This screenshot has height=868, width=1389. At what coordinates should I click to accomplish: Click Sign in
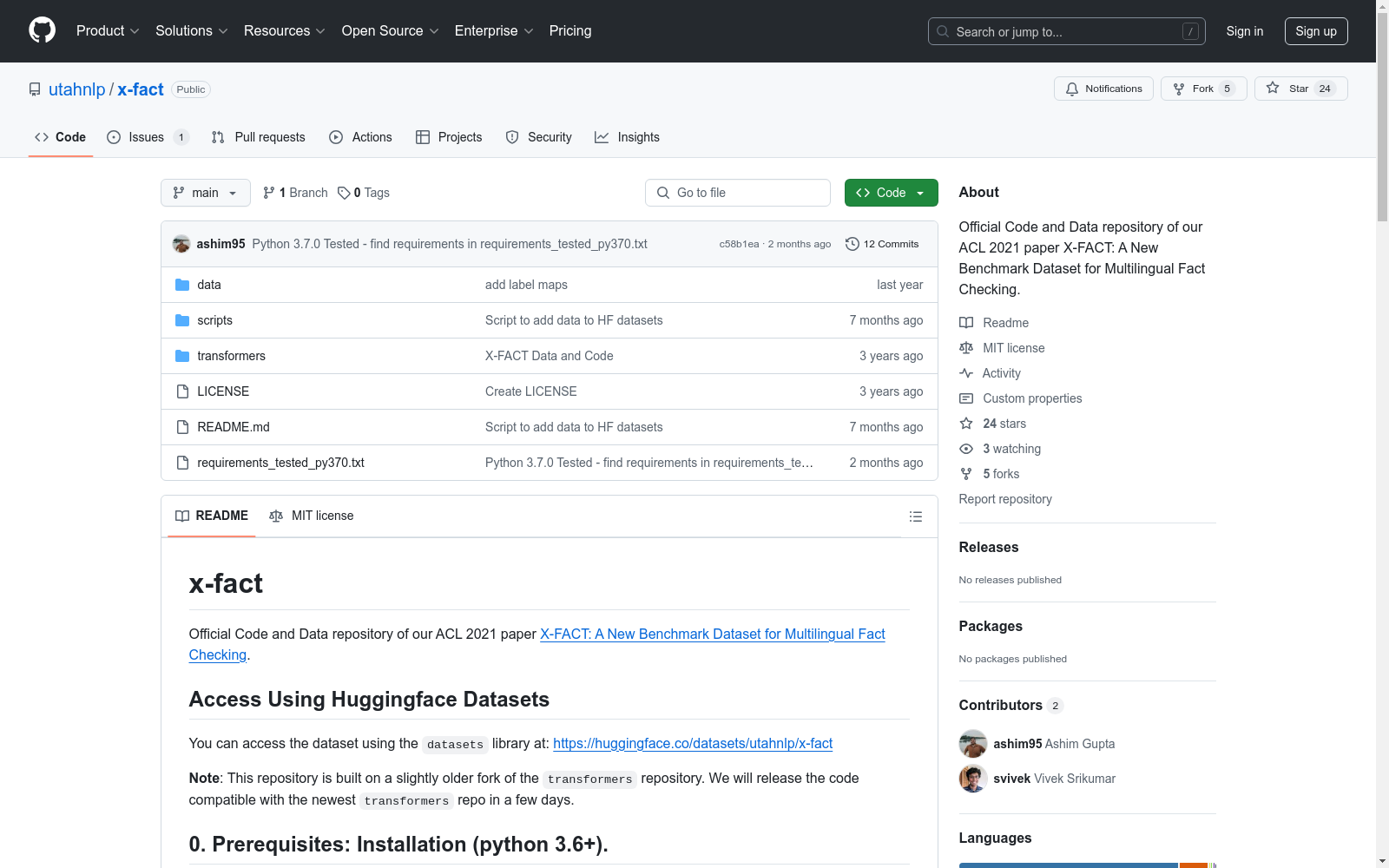click(x=1245, y=31)
